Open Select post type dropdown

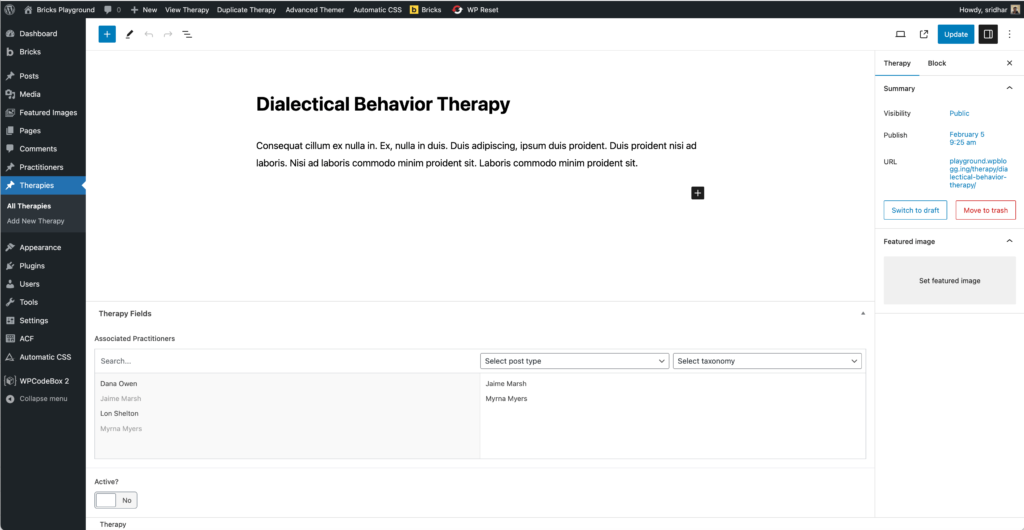pos(574,361)
